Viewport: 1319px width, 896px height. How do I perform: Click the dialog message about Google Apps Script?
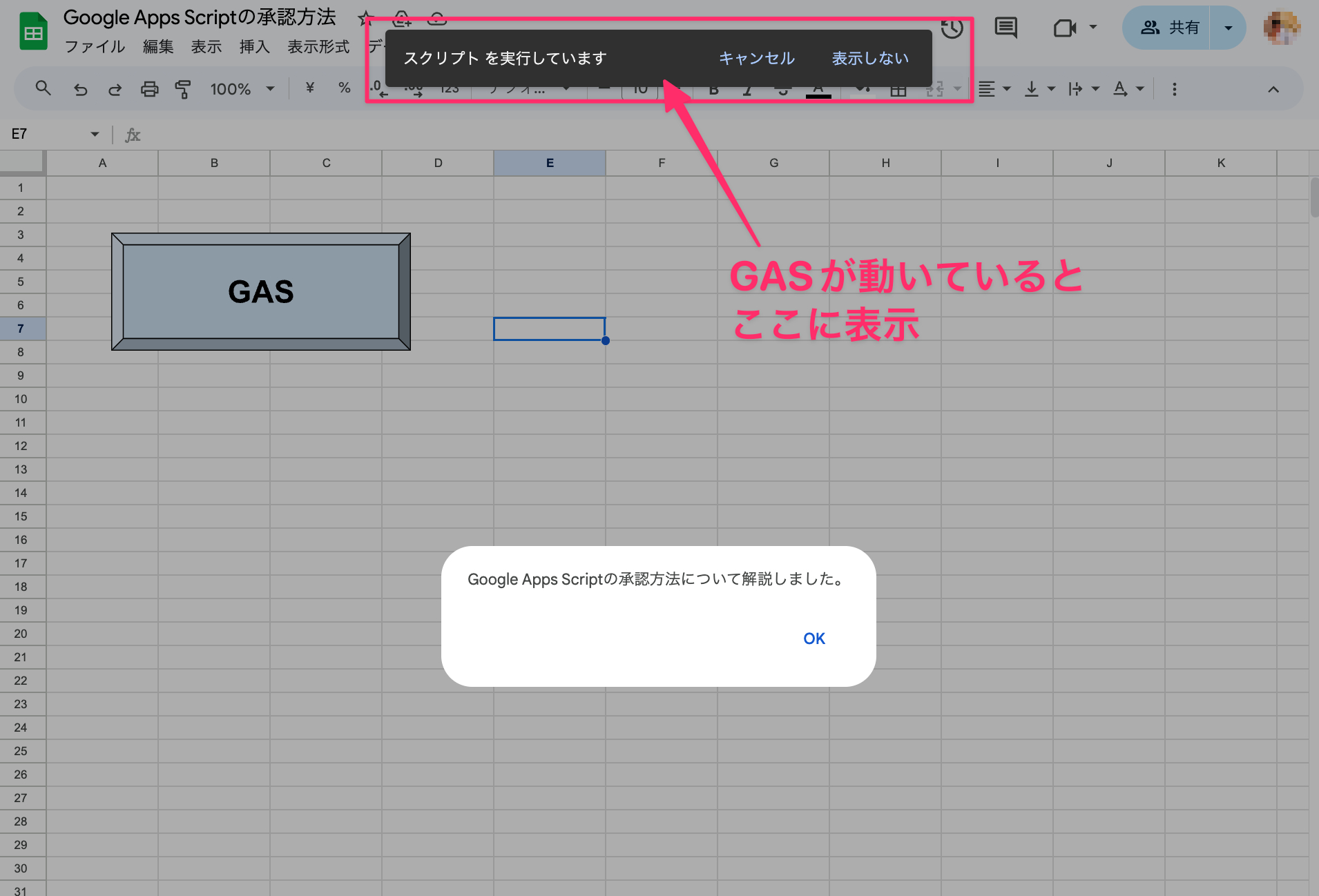coord(657,579)
